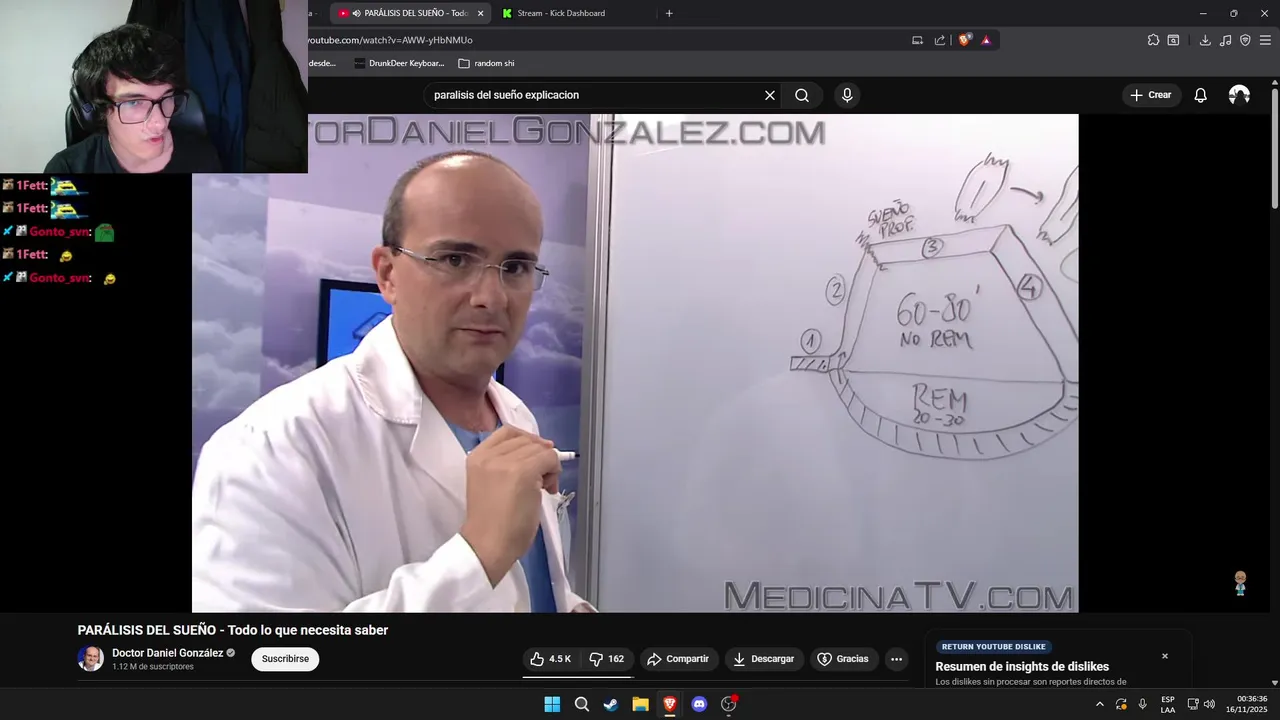1280x720 pixels.
Task: Click the small doctor character extension icon
Action: 1240,584
